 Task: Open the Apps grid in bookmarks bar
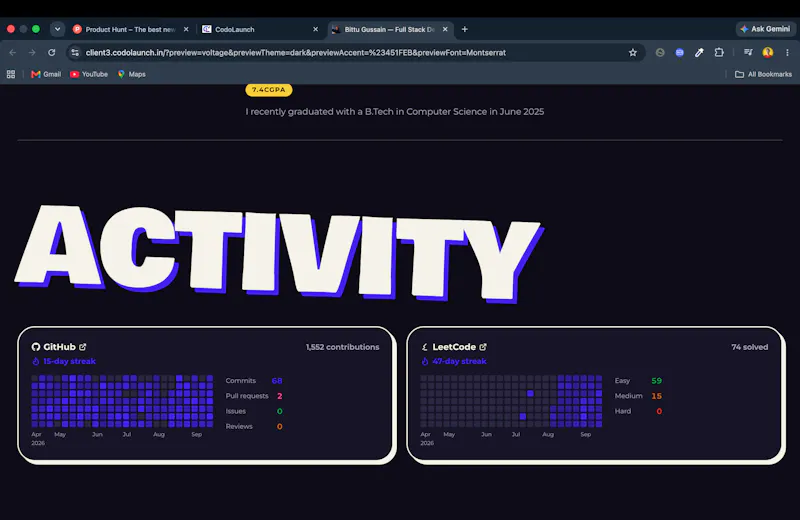tap(11, 74)
